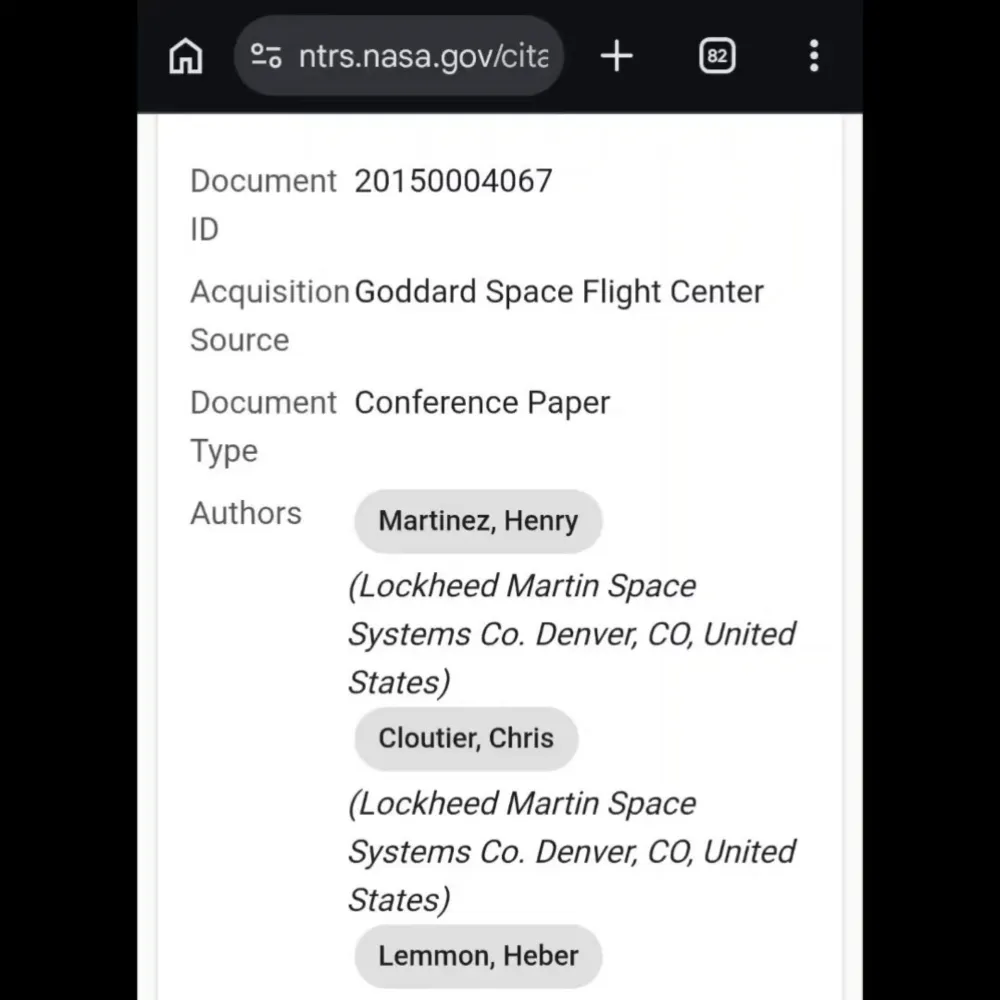The image size is (1000, 1000).
Task: Select the Cloutier, Chris author chip
Action: [466, 739]
